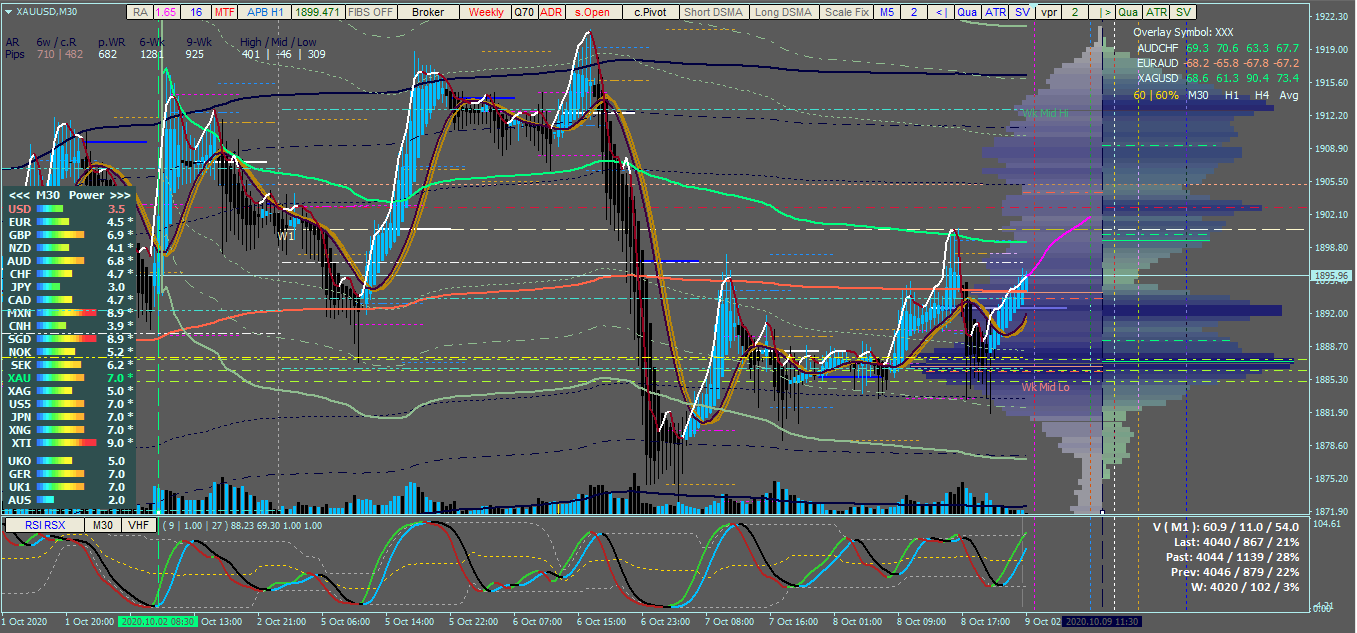The image size is (1357, 633).
Task: Select the red Weekly button
Action: tap(486, 12)
